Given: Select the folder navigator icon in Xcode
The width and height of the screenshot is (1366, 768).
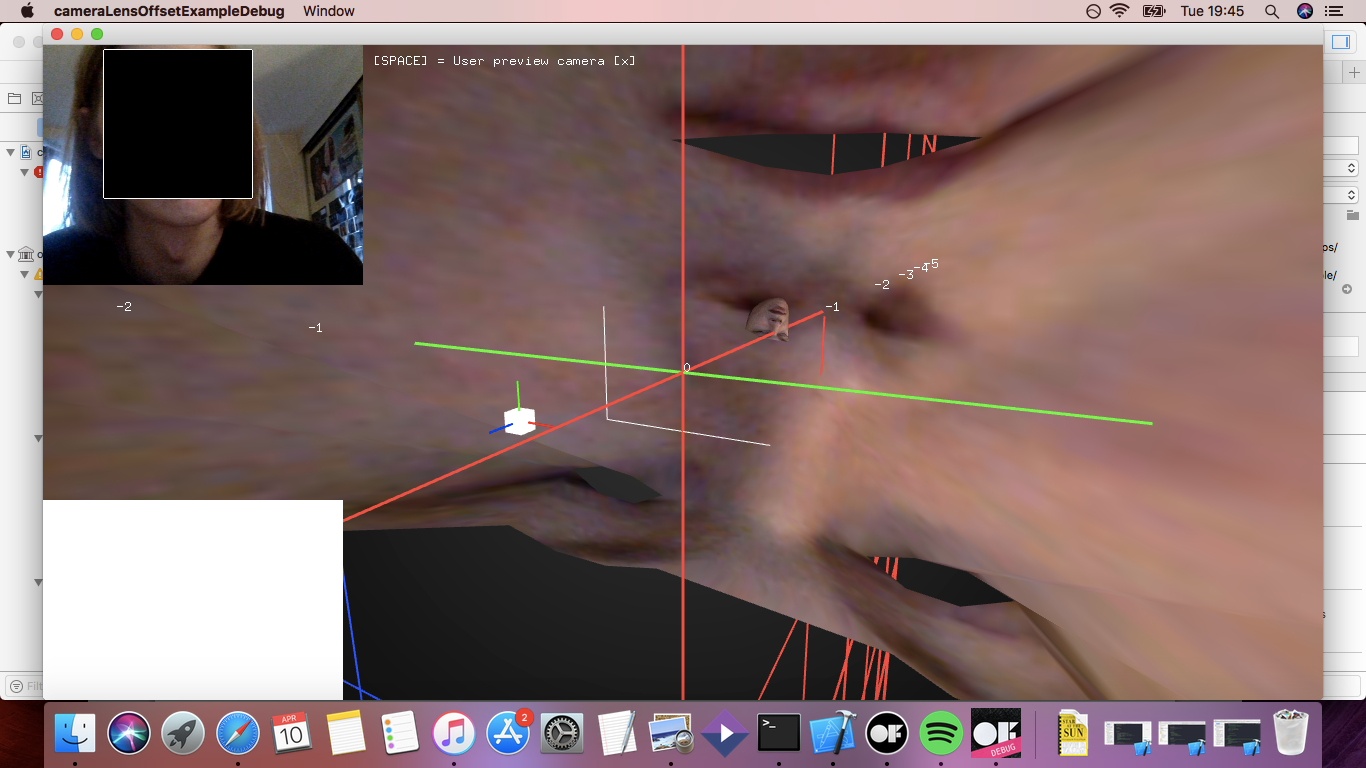Looking at the screenshot, I should pos(14,98).
